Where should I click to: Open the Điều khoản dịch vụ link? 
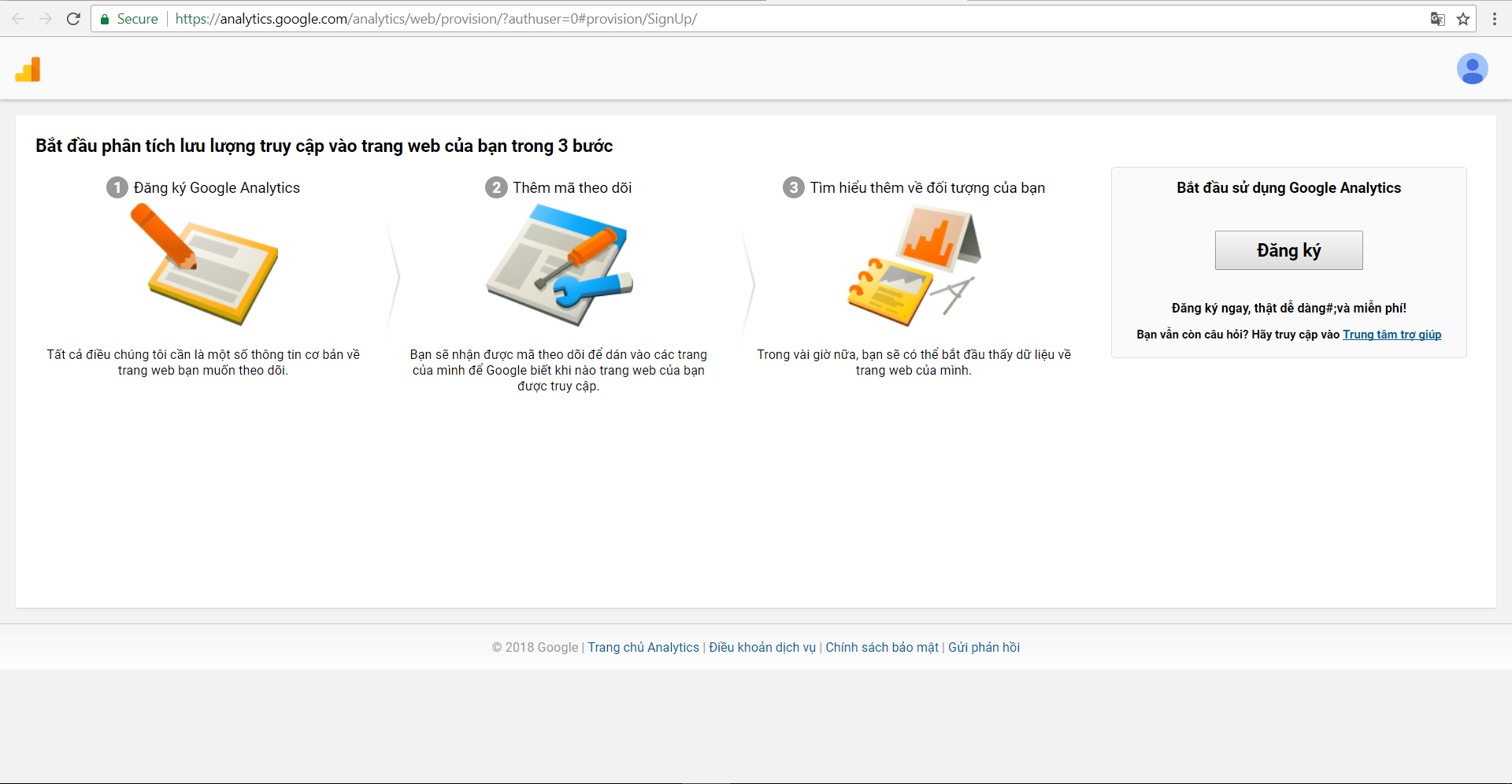point(762,647)
